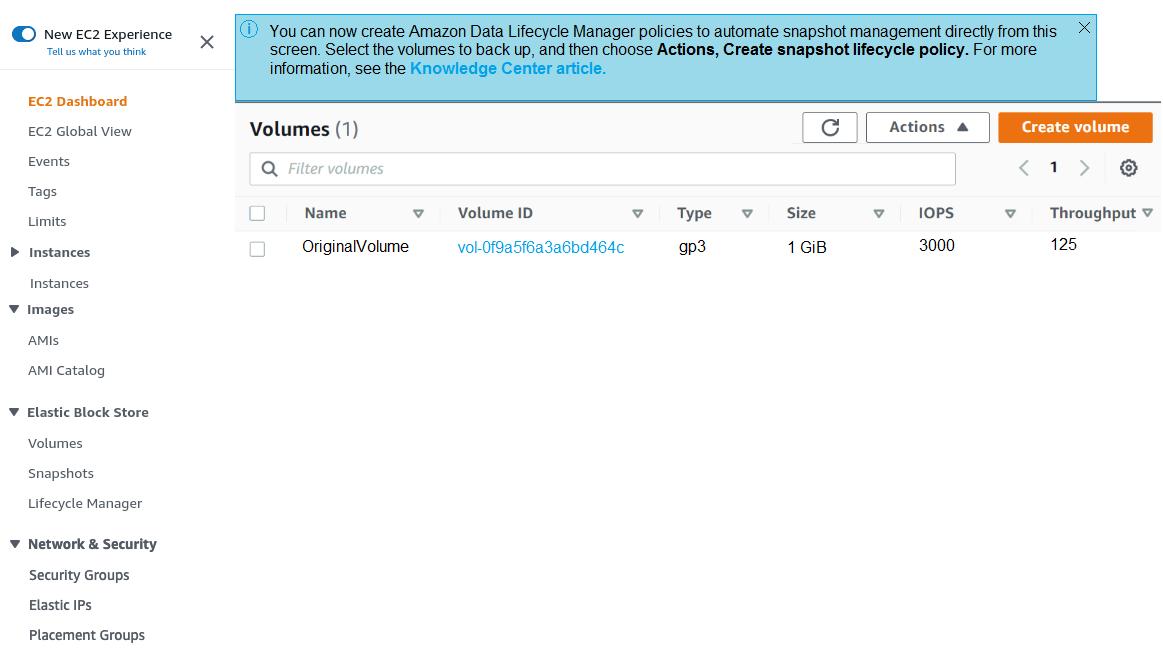Screen dimensions: 1163x651
Task: Click the search magnifier icon in filter
Action: pyautogui.click(x=269, y=169)
